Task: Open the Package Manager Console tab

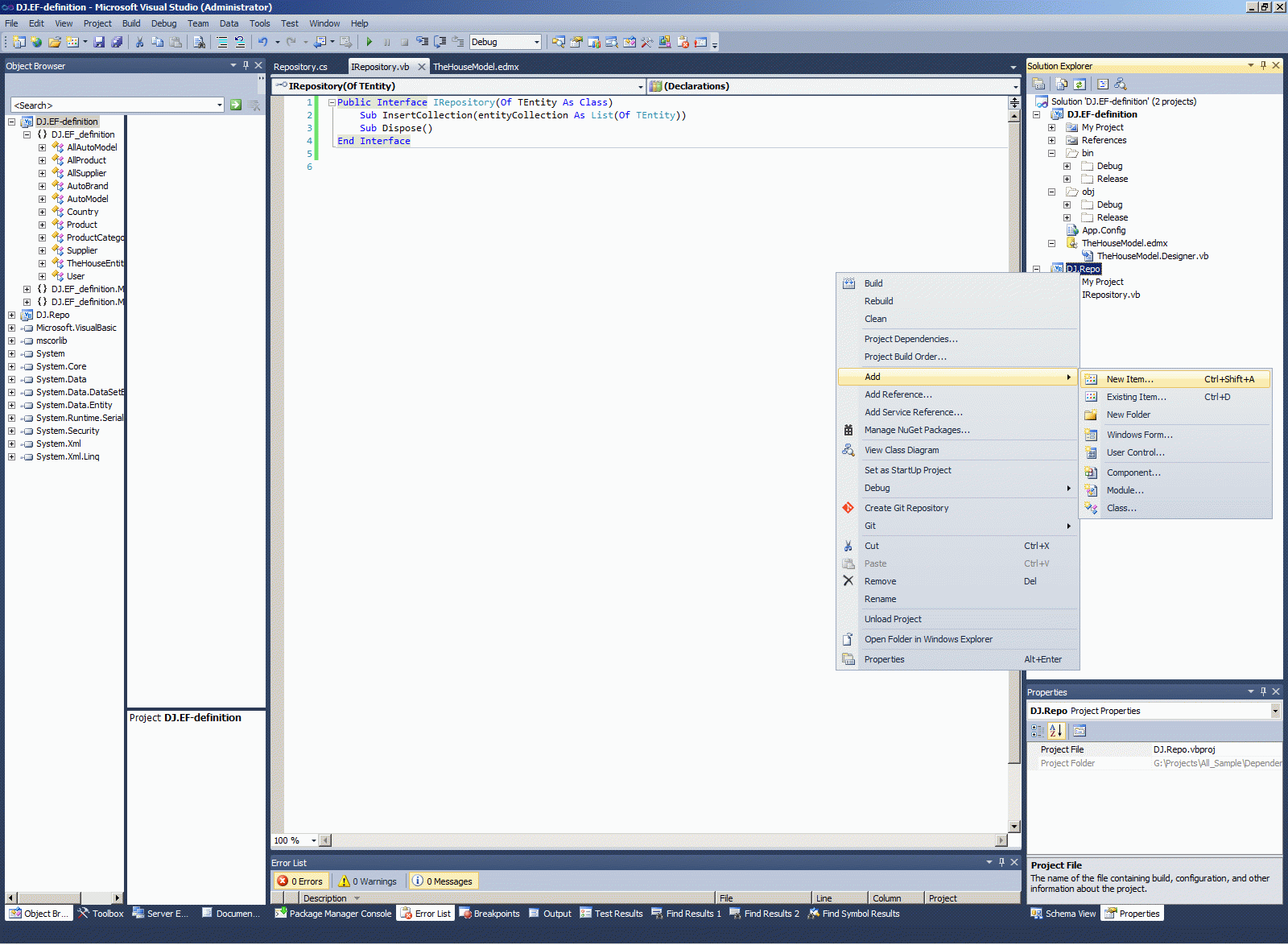Action: (x=333, y=914)
